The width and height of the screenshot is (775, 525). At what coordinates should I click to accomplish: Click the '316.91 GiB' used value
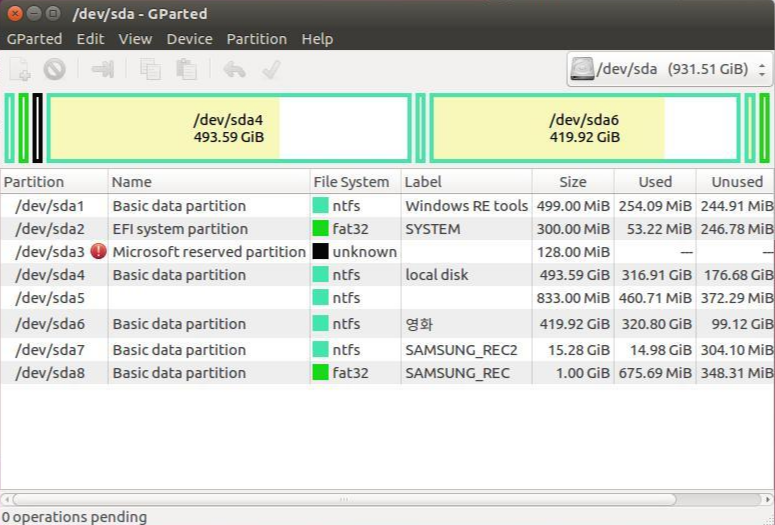656,275
